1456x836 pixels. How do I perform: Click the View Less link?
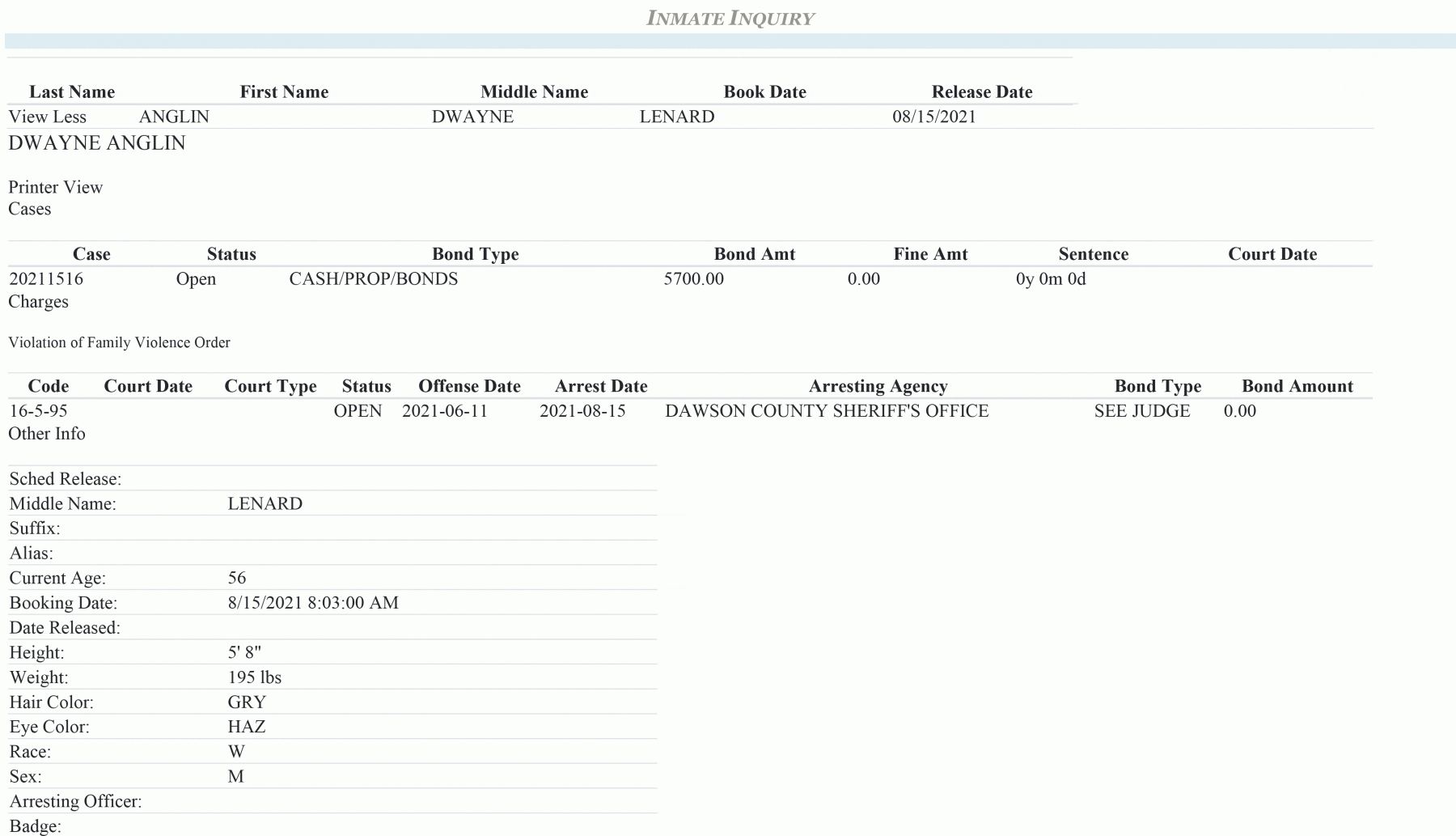coord(47,117)
